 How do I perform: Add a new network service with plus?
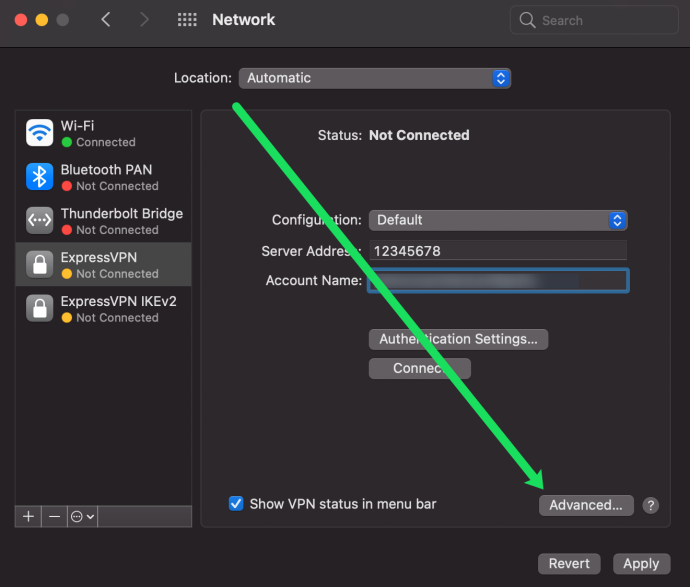(29, 516)
